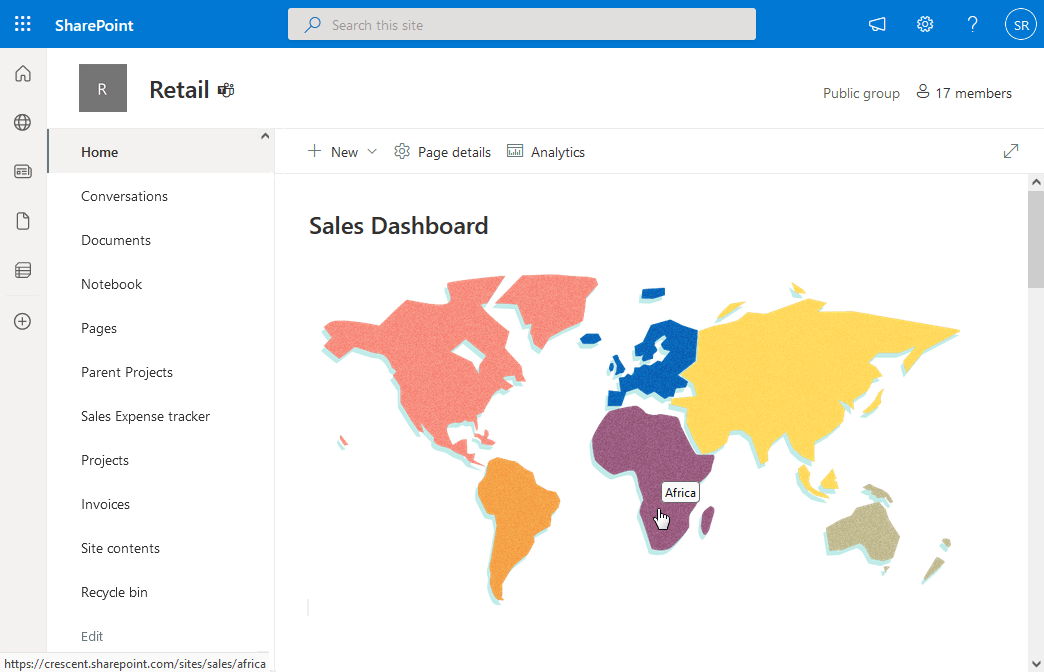Select the Home icon in the left rail
This screenshot has width=1044, height=672.
(x=22, y=73)
